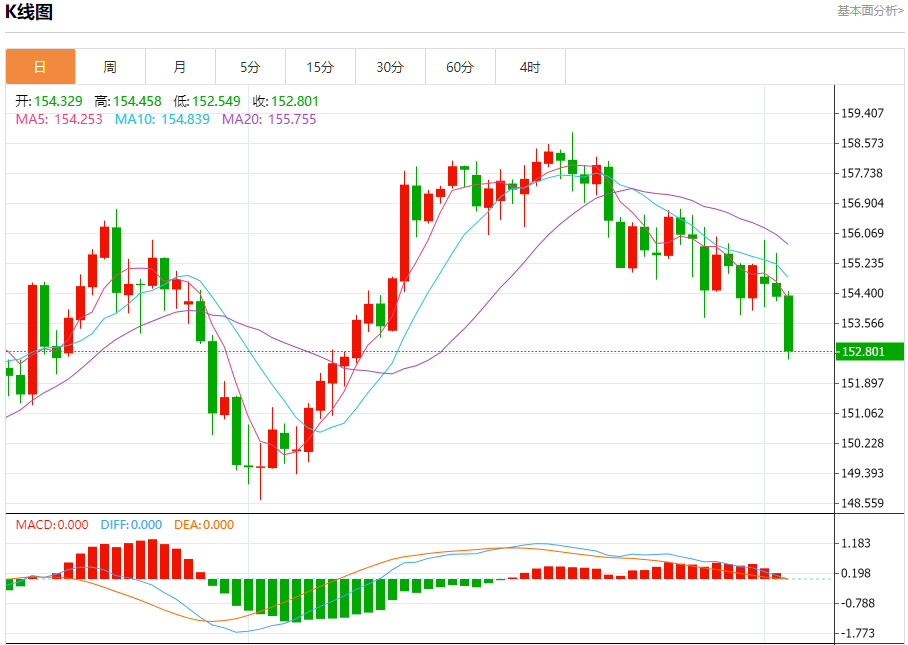Click the 收:152.801 close price value
908x645 pixels.
[285, 101]
